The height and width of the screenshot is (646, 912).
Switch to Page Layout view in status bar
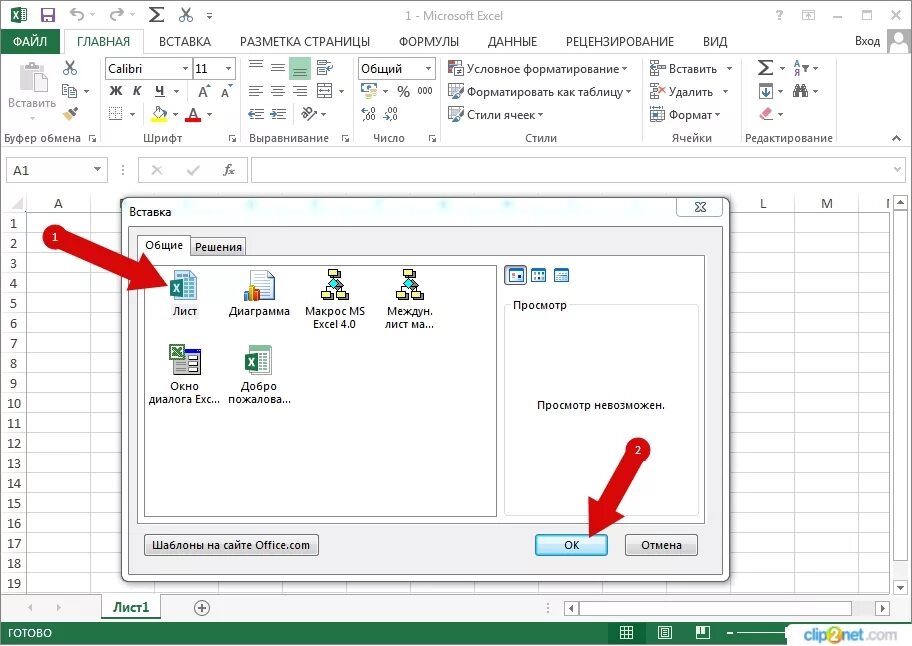click(x=665, y=632)
